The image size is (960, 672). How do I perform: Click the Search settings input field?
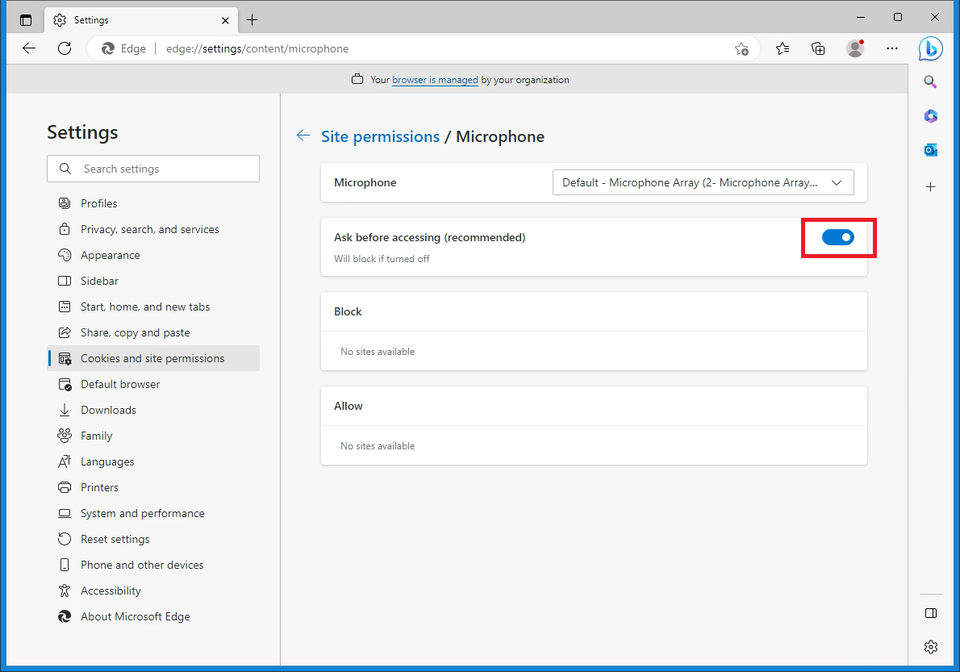pos(153,169)
